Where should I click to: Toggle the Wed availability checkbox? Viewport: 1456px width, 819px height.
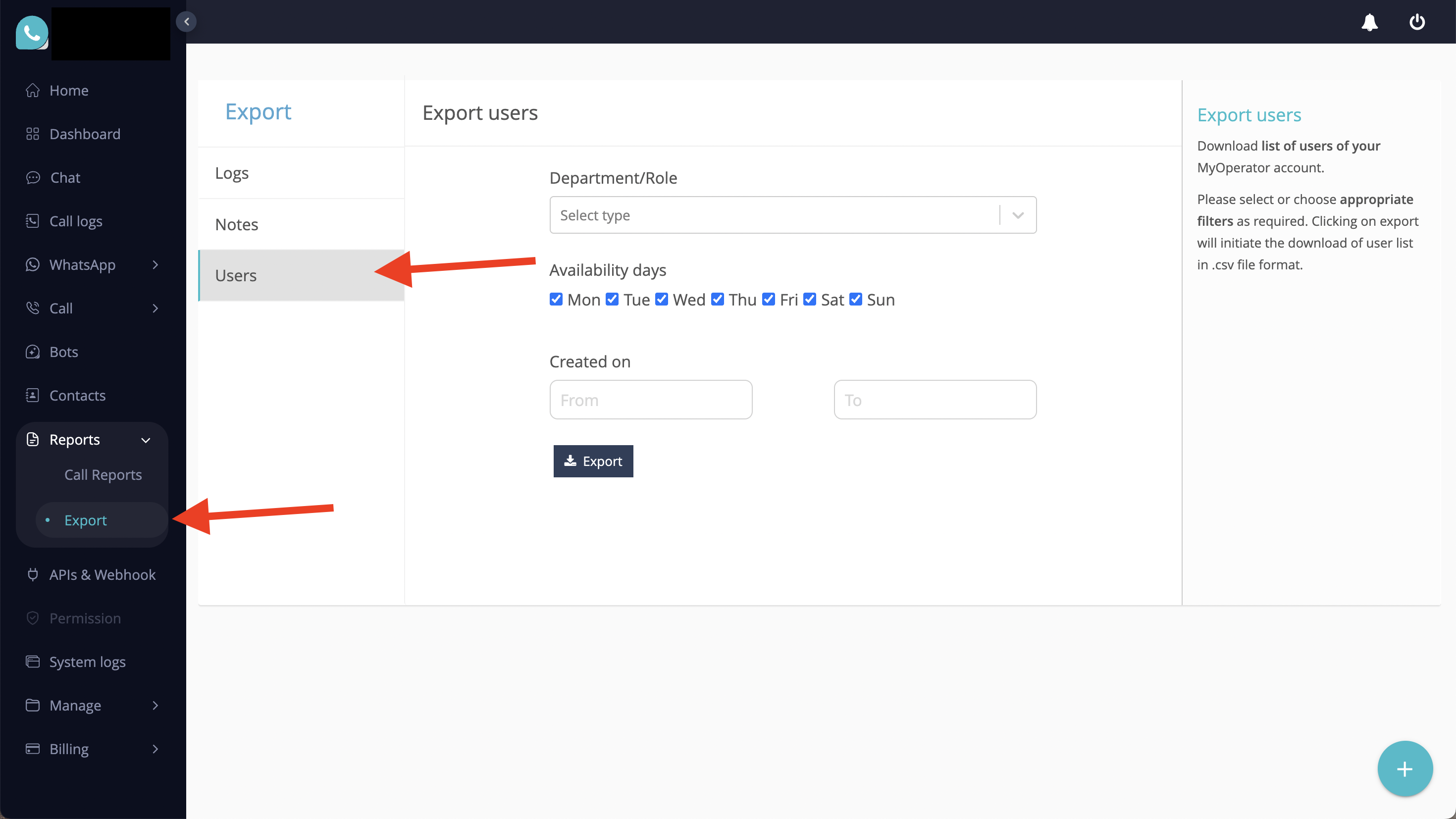point(661,299)
